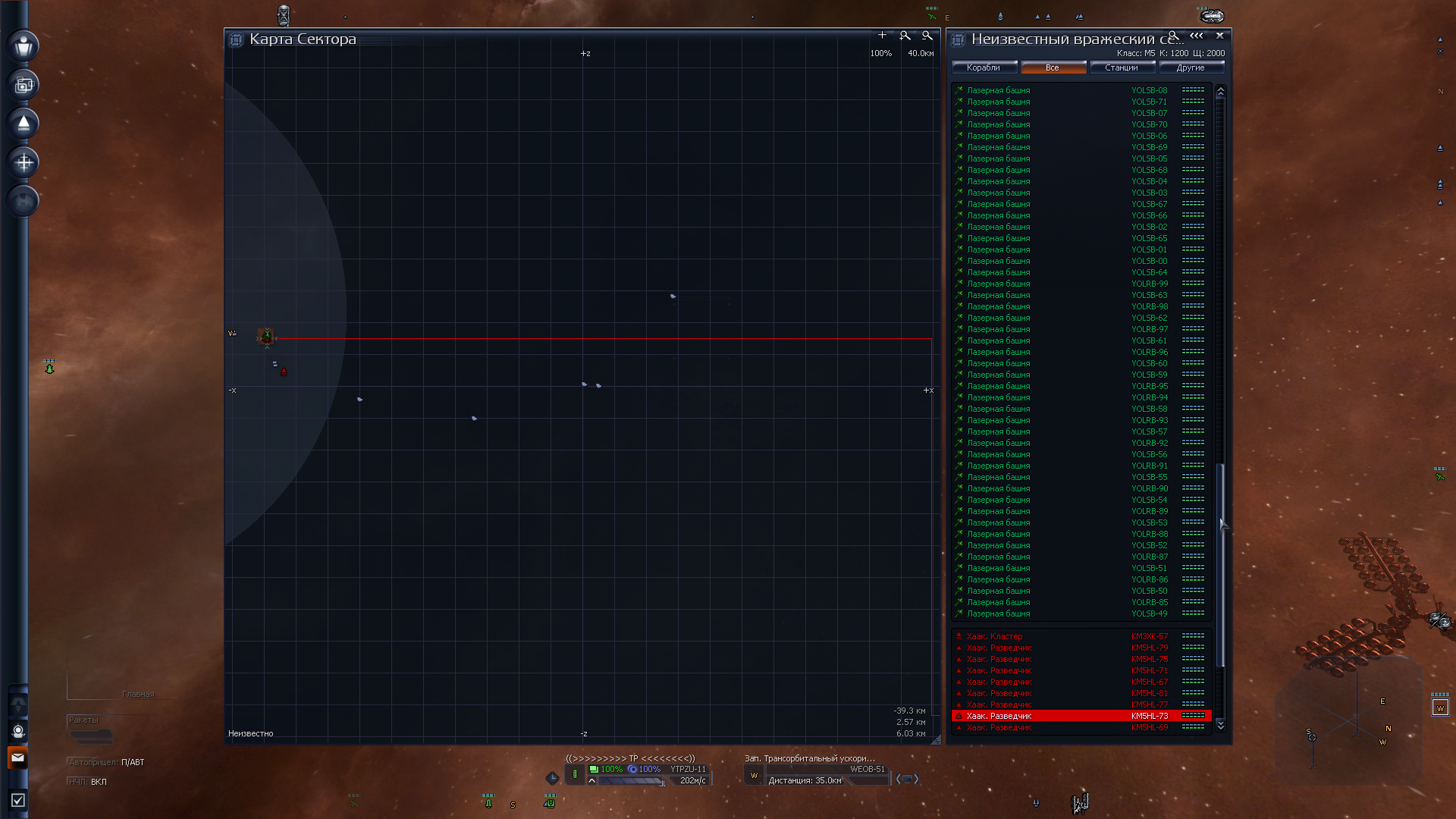Click the cube icon beside Карта Сектора
The height and width of the screenshot is (819, 1456).
click(236, 39)
